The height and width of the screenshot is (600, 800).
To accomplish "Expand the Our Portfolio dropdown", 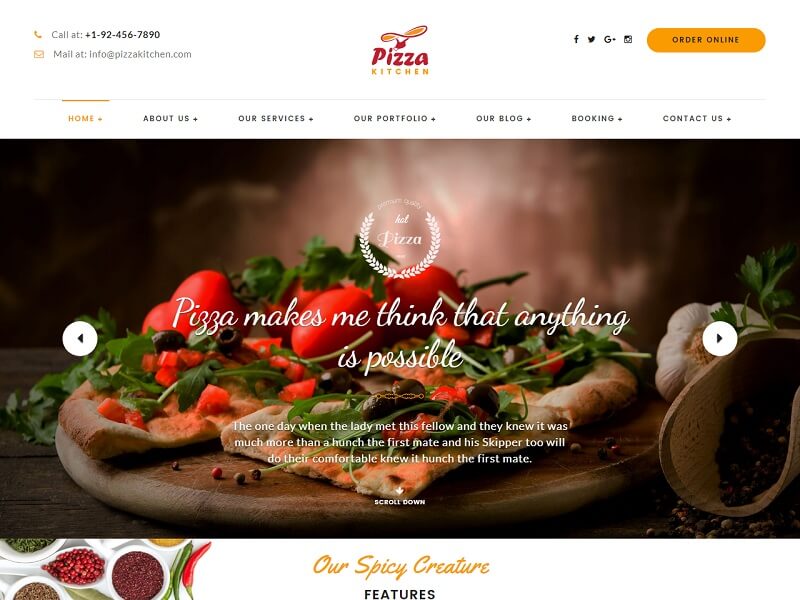I will pyautogui.click(x=395, y=118).
